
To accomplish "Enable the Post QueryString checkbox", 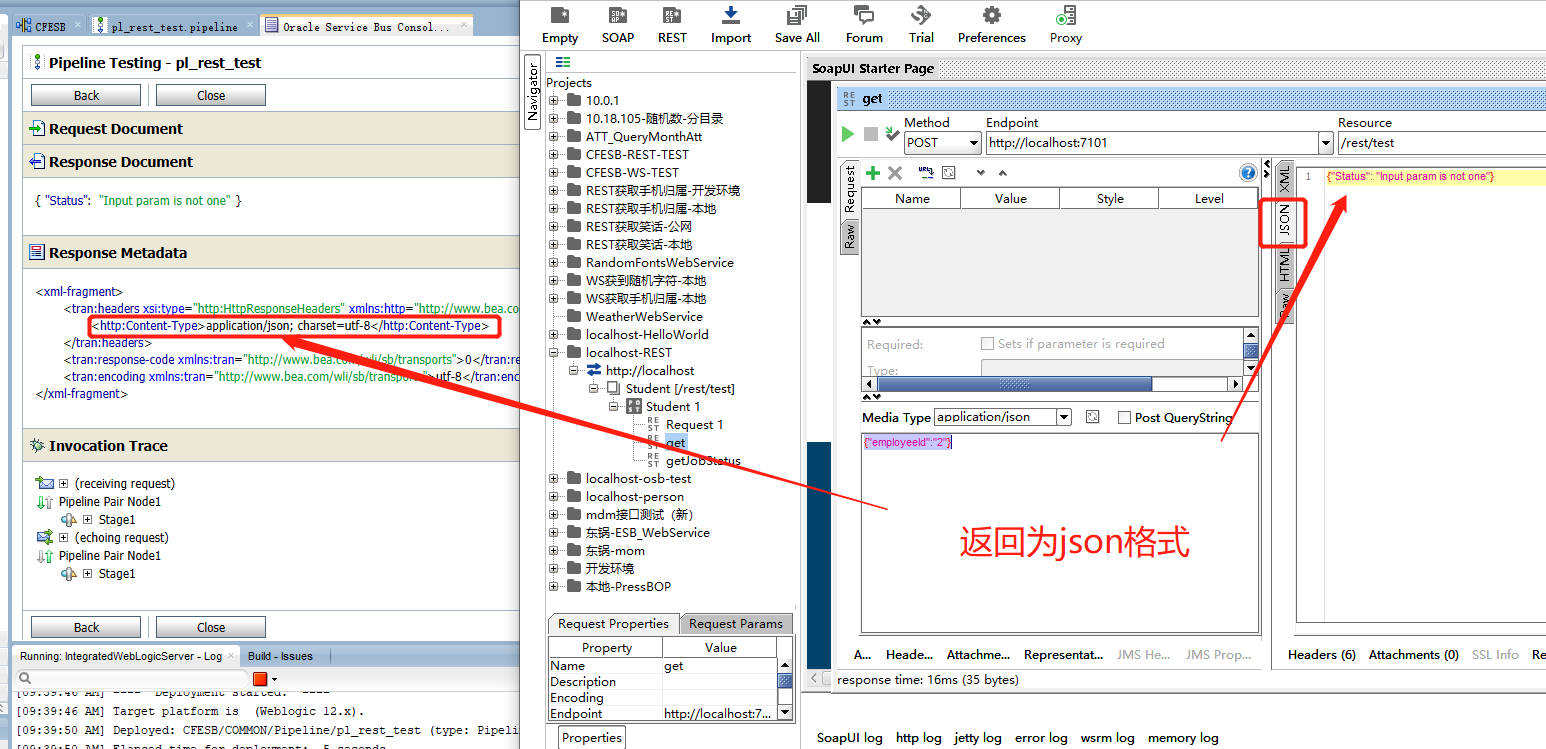I will coord(1124,417).
